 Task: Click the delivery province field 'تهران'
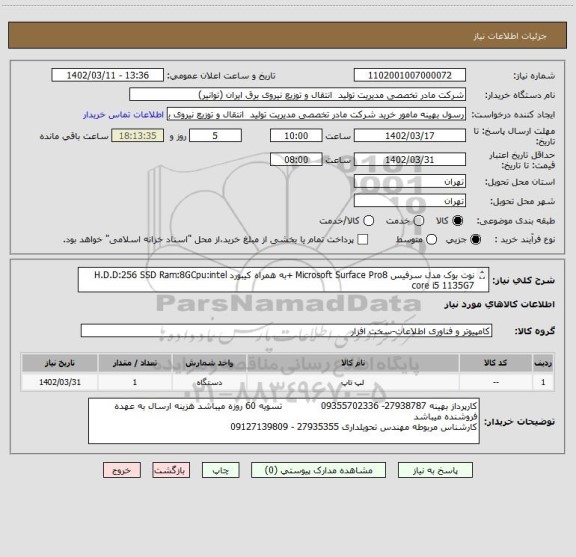tap(410, 182)
